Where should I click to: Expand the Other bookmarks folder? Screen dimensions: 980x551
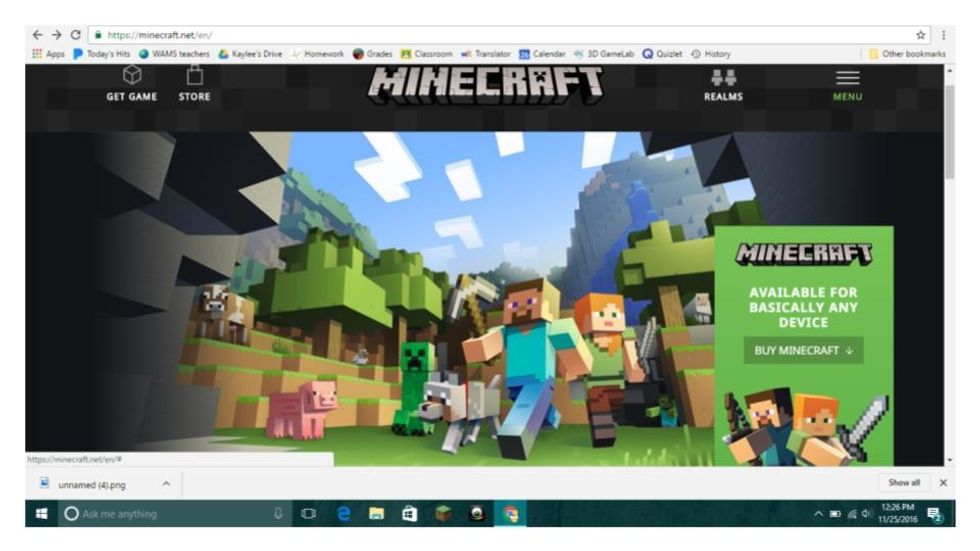[x=908, y=54]
